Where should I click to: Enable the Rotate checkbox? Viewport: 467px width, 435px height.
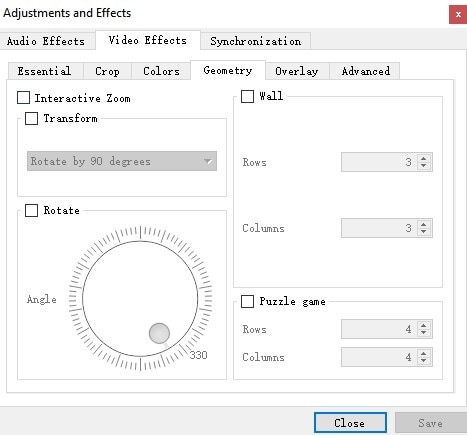31,210
